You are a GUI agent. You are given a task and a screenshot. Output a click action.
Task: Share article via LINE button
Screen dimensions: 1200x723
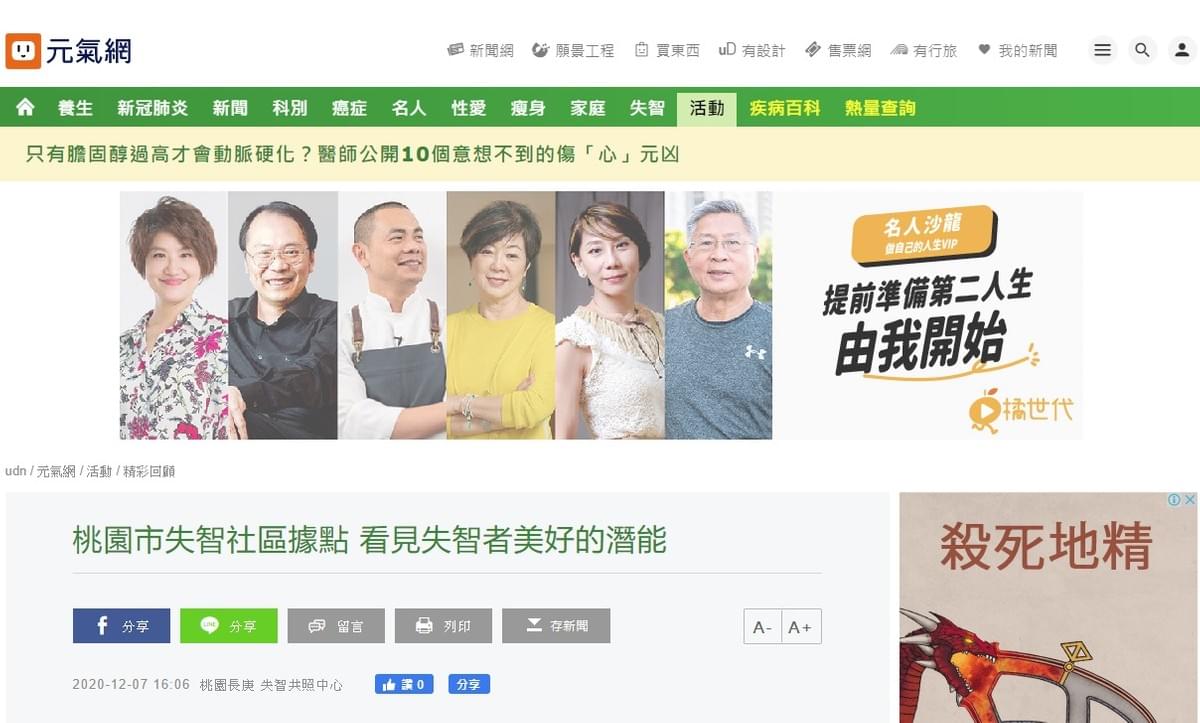click(x=229, y=626)
